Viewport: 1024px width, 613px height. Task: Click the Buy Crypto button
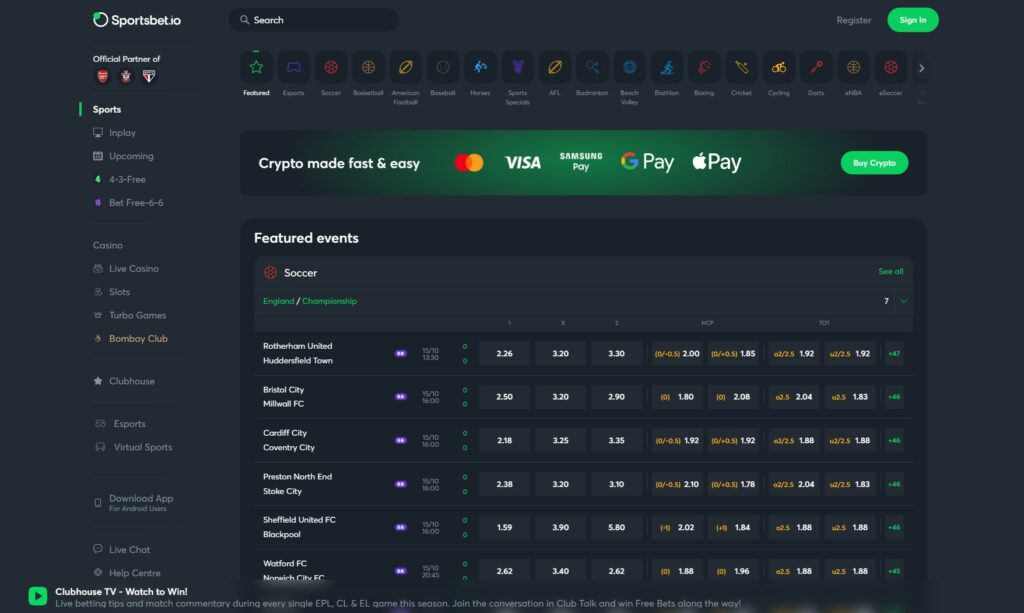click(874, 163)
